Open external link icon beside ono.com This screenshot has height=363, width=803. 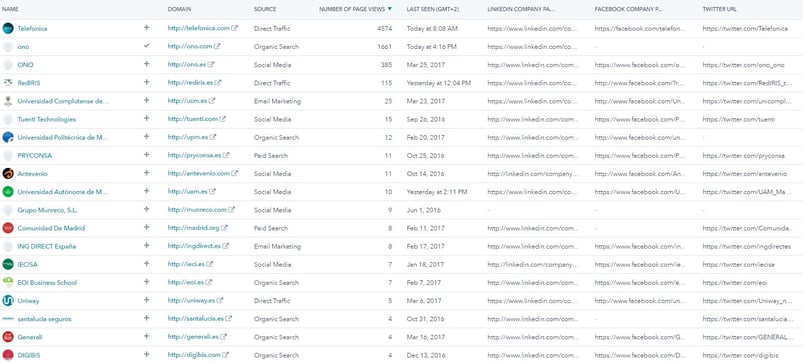217,47
